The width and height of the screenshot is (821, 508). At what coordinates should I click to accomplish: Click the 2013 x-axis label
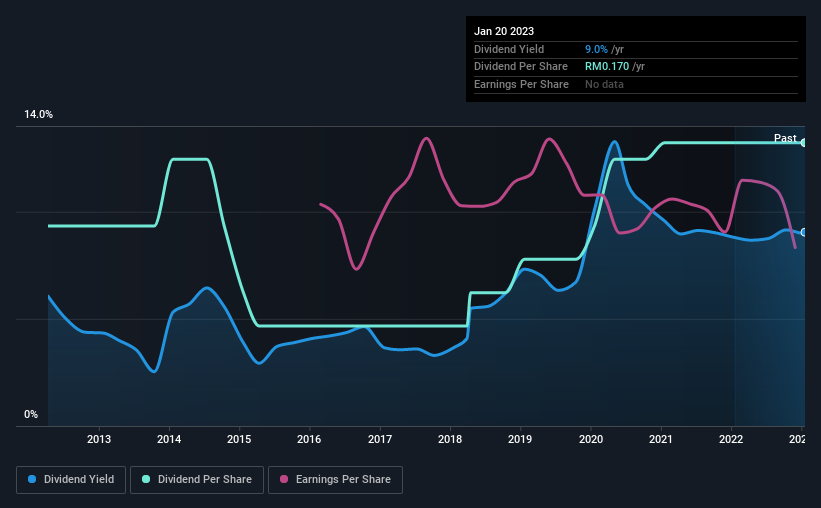[99, 439]
